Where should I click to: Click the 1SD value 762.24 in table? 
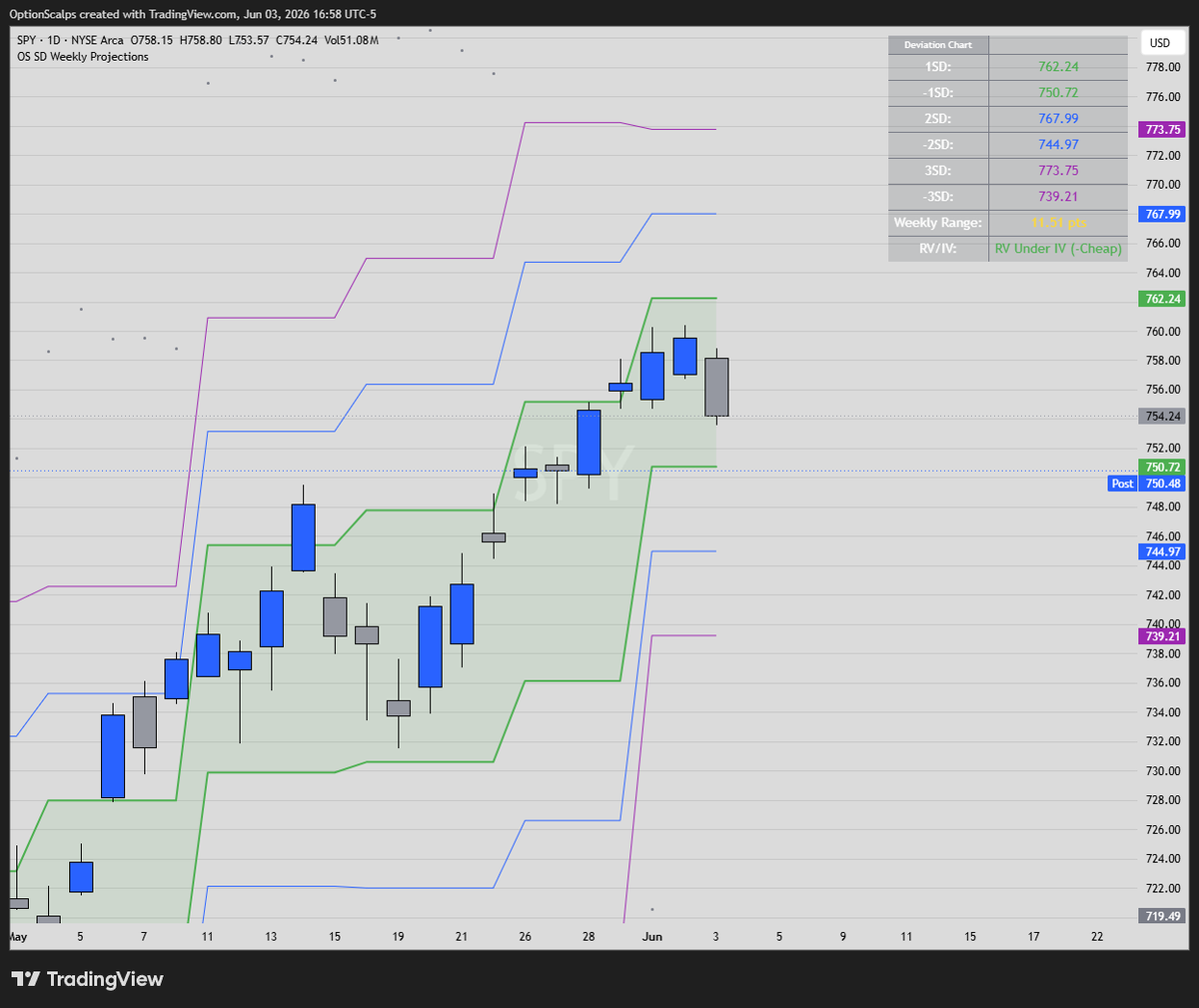click(1058, 67)
